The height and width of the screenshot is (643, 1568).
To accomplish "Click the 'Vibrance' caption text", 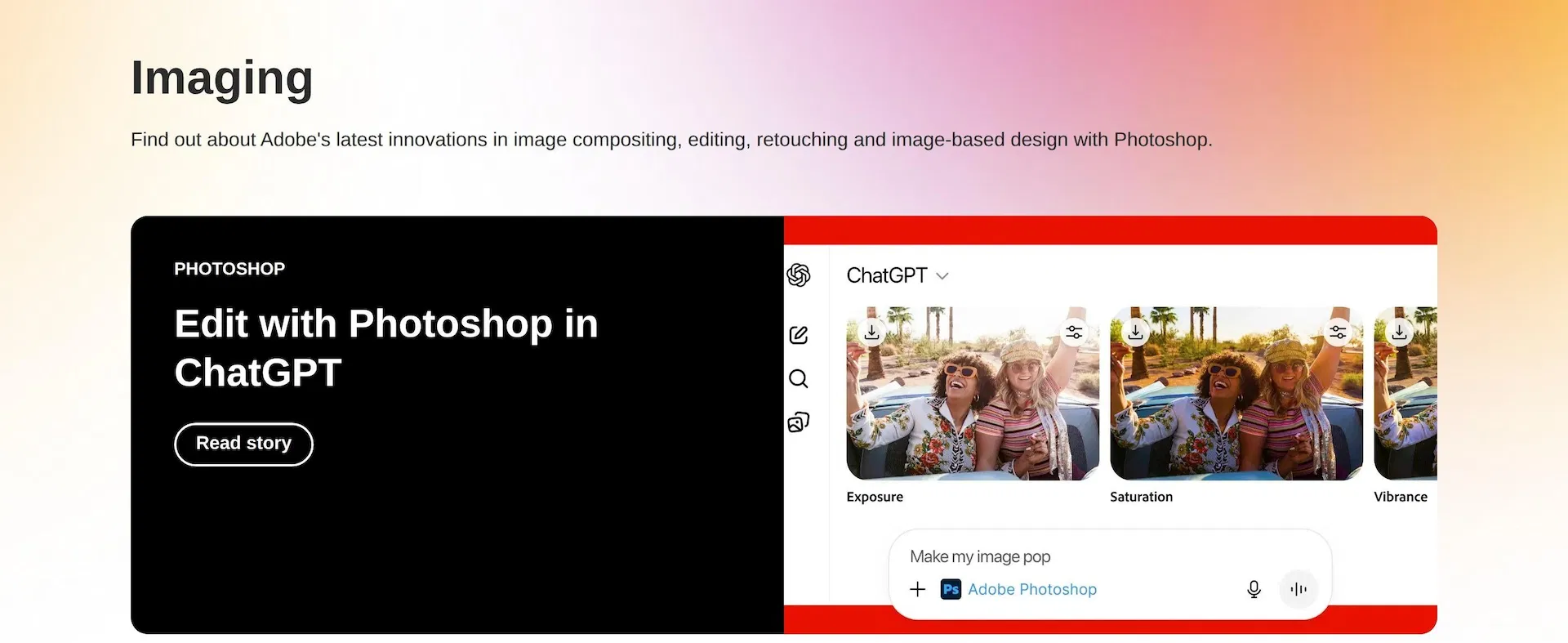I will 1401,497.
